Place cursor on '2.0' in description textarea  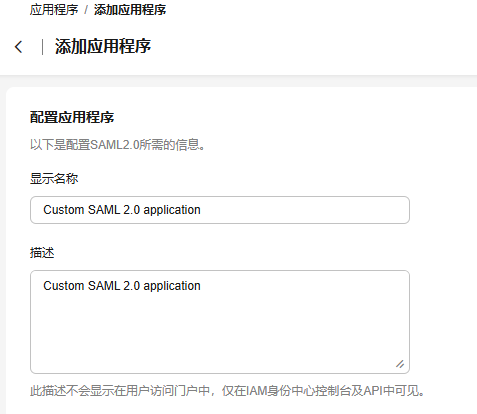(132, 286)
